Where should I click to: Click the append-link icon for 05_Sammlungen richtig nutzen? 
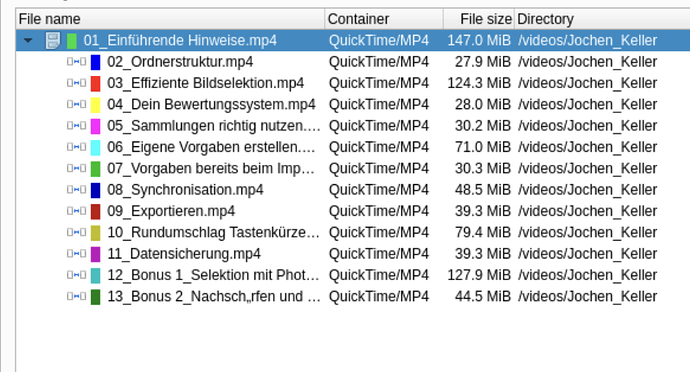(77, 125)
